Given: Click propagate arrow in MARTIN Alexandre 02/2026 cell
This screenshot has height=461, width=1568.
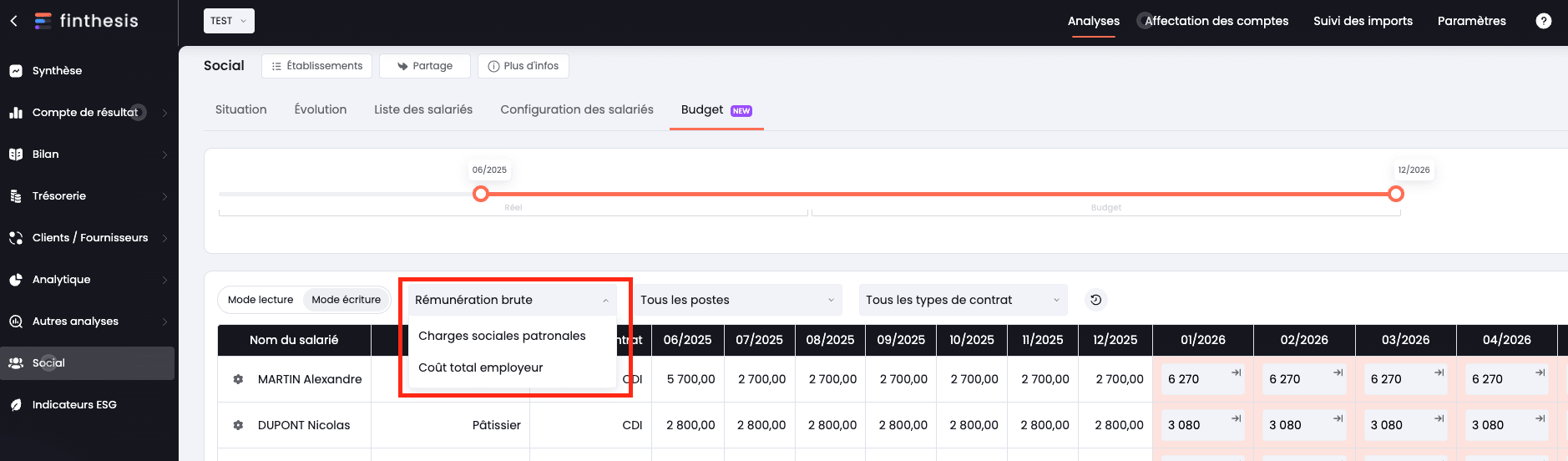Looking at the screenshot, I should pyautogui.click(x=1338, y=372).
